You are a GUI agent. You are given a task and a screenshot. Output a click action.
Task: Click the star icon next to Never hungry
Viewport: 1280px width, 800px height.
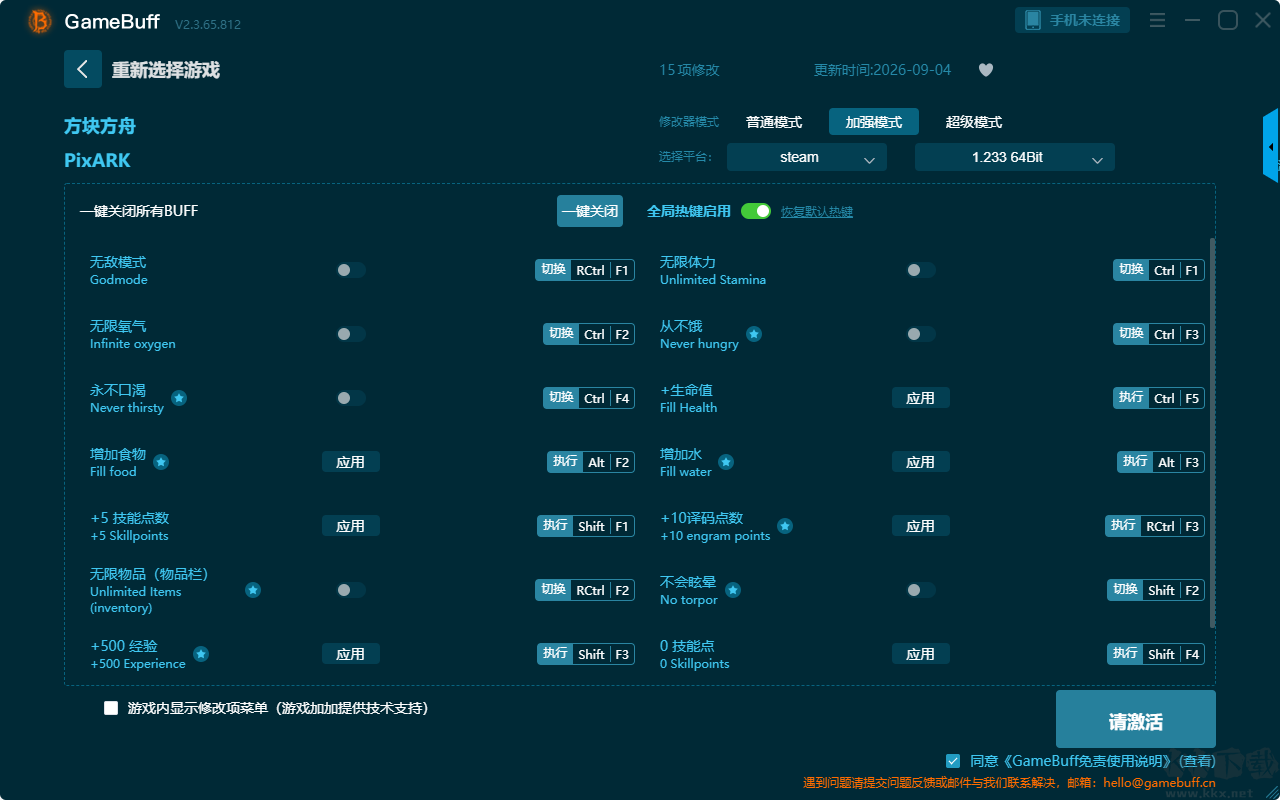point(754,334)
